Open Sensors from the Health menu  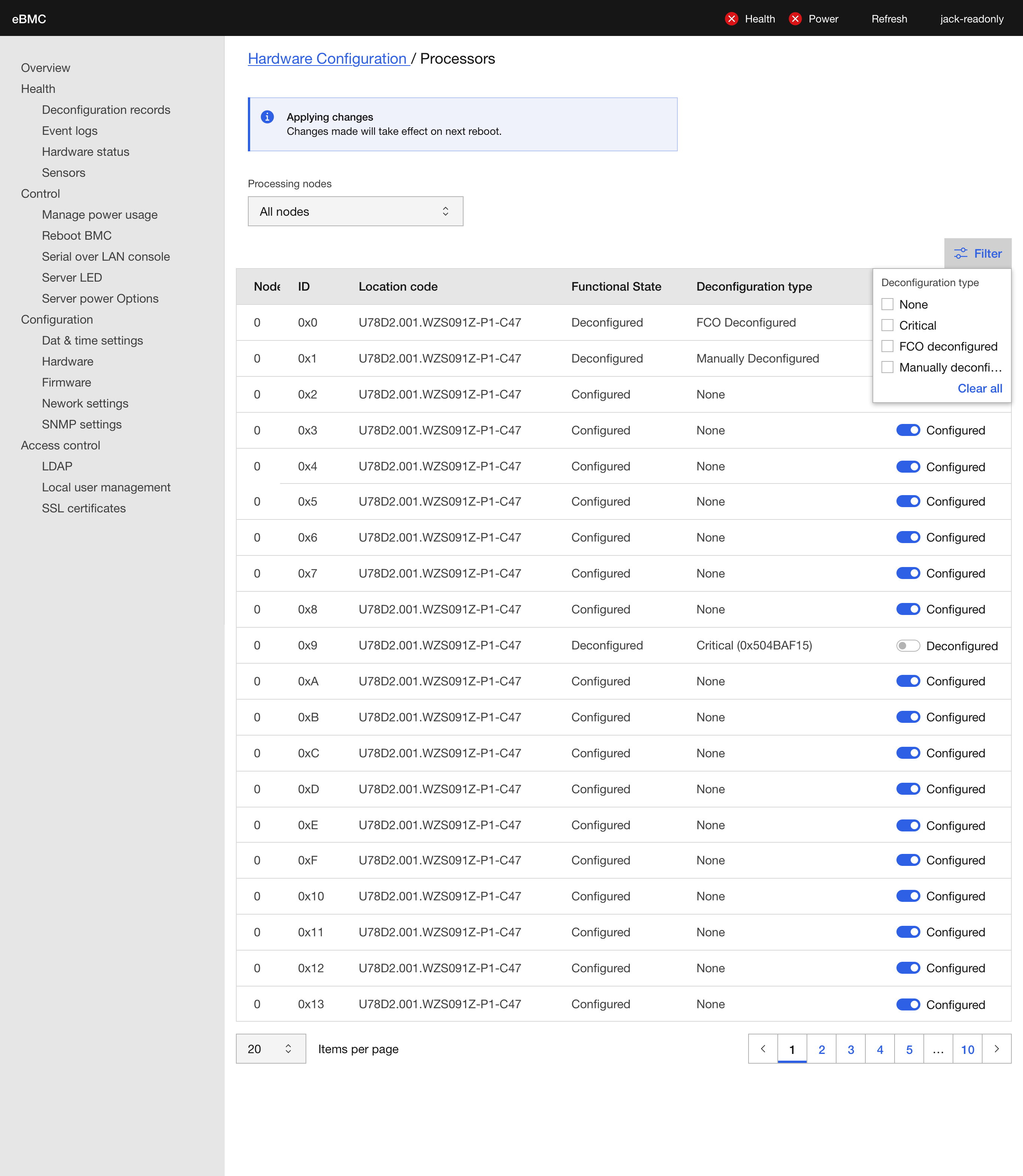click(63, 172)
